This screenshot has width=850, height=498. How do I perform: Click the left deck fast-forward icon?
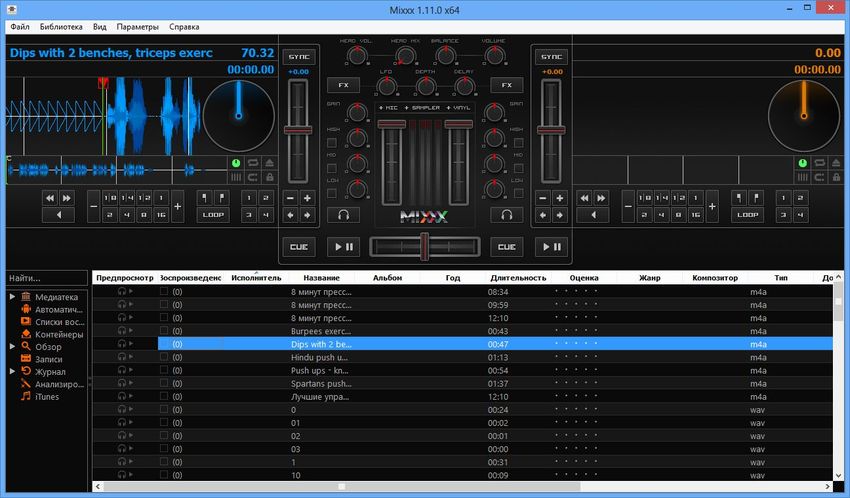click(x=67, y=198)
